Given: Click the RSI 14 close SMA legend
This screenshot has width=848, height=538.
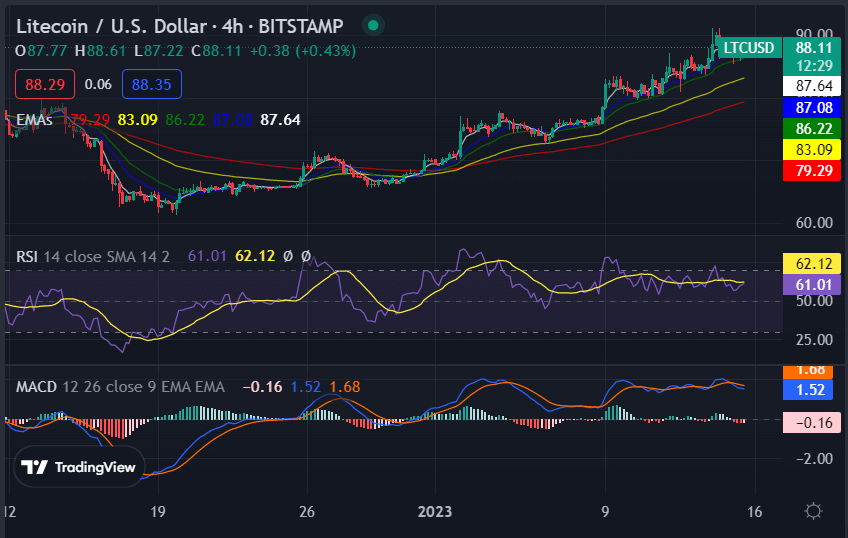Looking at the screenshot, I should click(x=92, y=256).
